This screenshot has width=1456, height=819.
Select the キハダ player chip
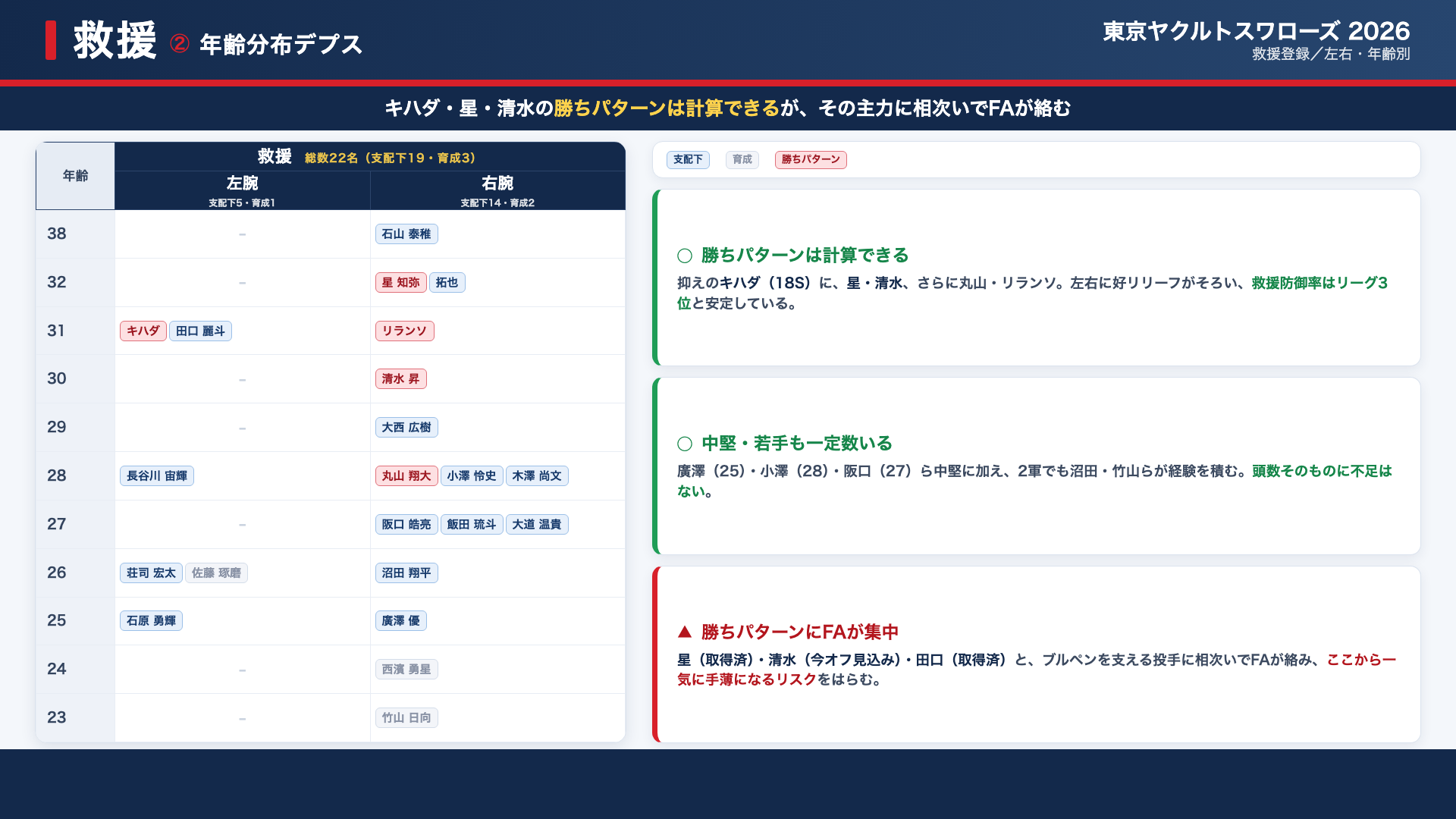tap(143, 331)
